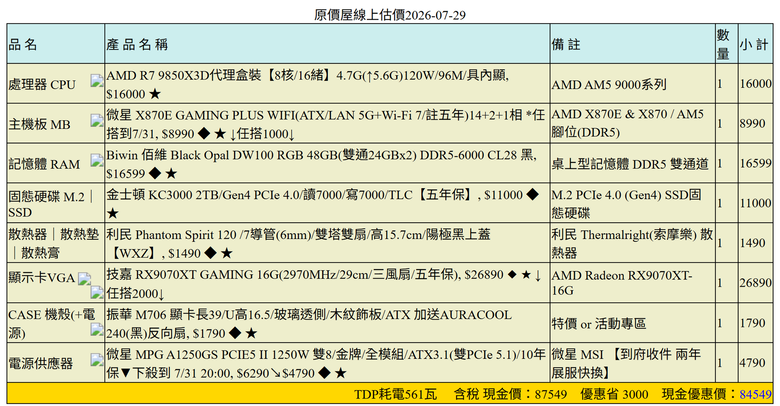Image resolution: width=780 pixels, height=406 pixels.
Task: Click the 含稅 現金價：87549 total
Action: tap(510, 395)
